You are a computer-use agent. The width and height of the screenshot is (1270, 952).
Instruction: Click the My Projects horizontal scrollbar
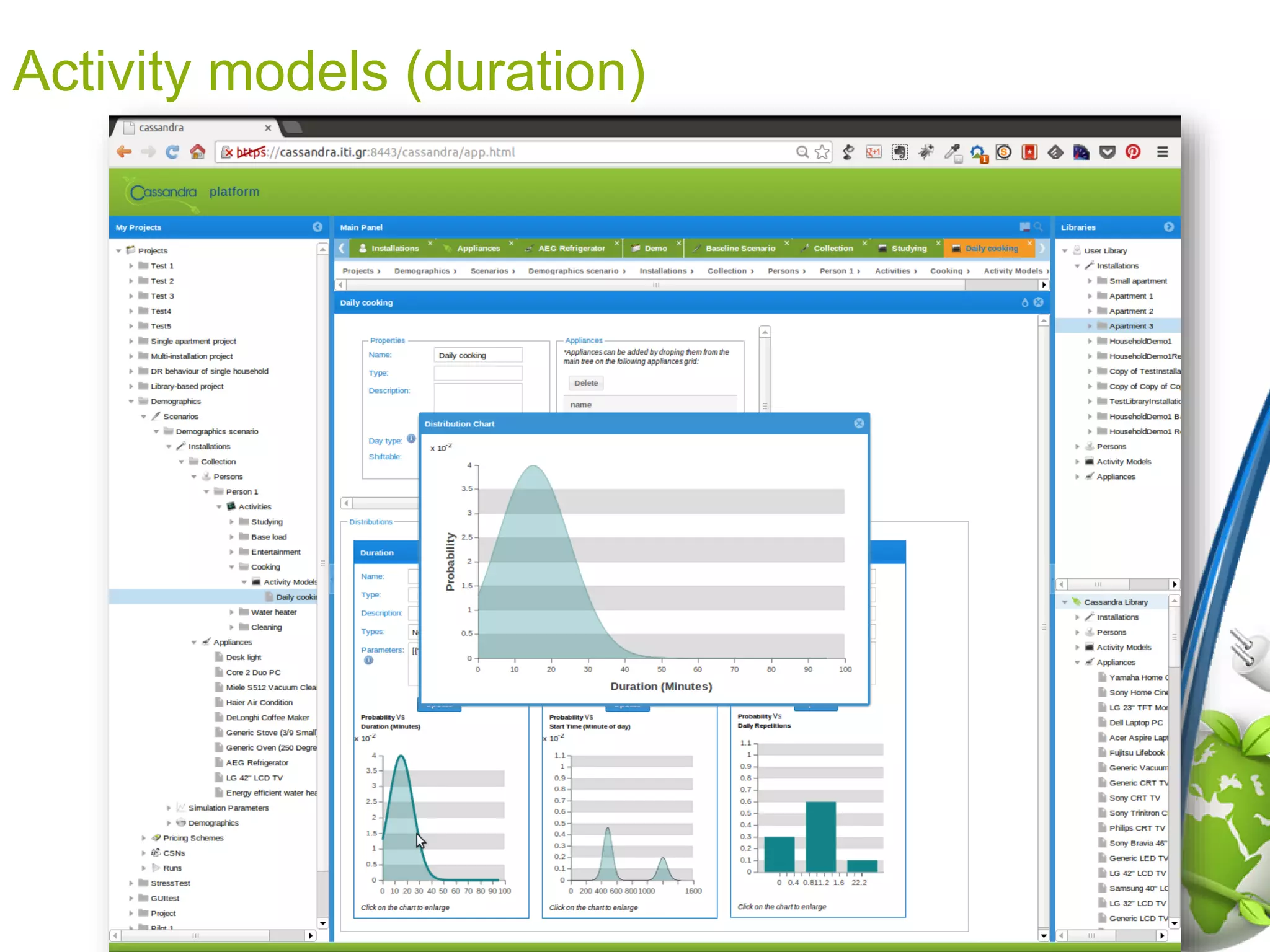[195, 935]
